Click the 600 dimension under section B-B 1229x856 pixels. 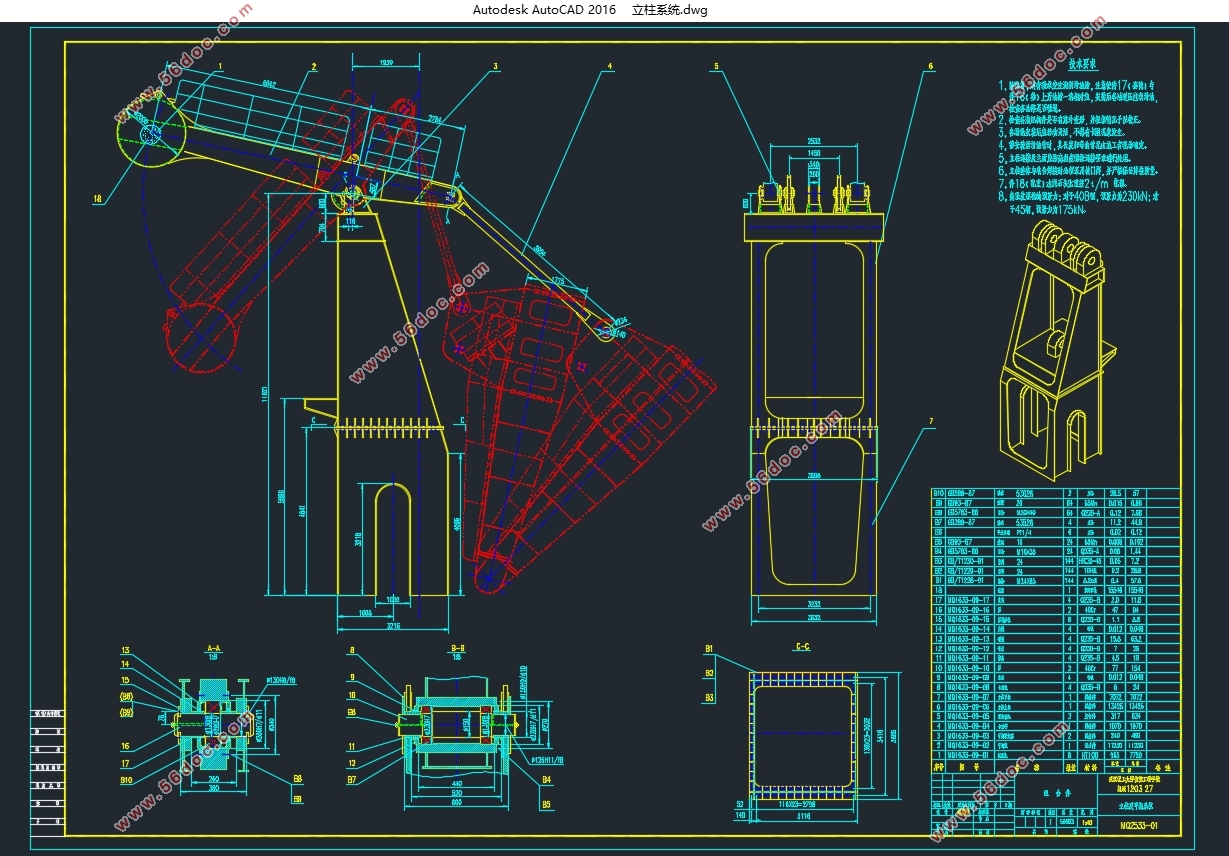tap(455, 803)
